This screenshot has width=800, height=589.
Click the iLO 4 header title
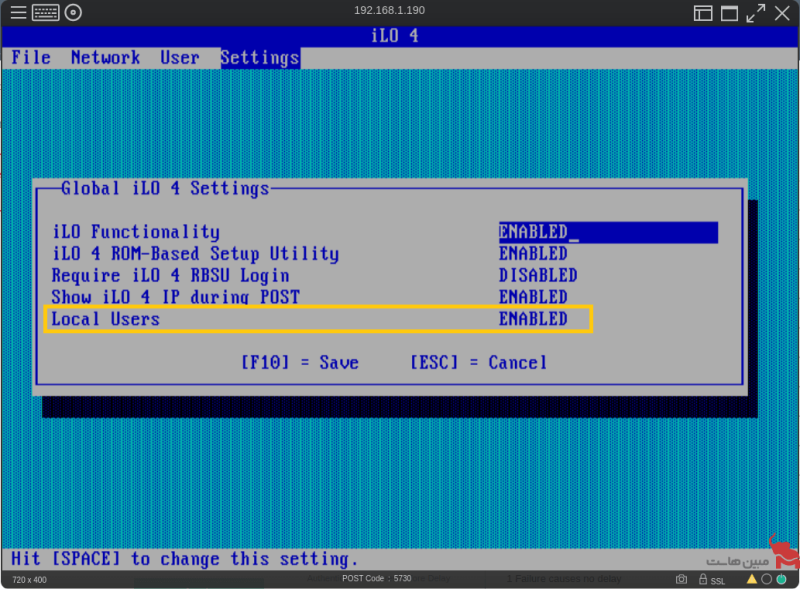(395, 36)
